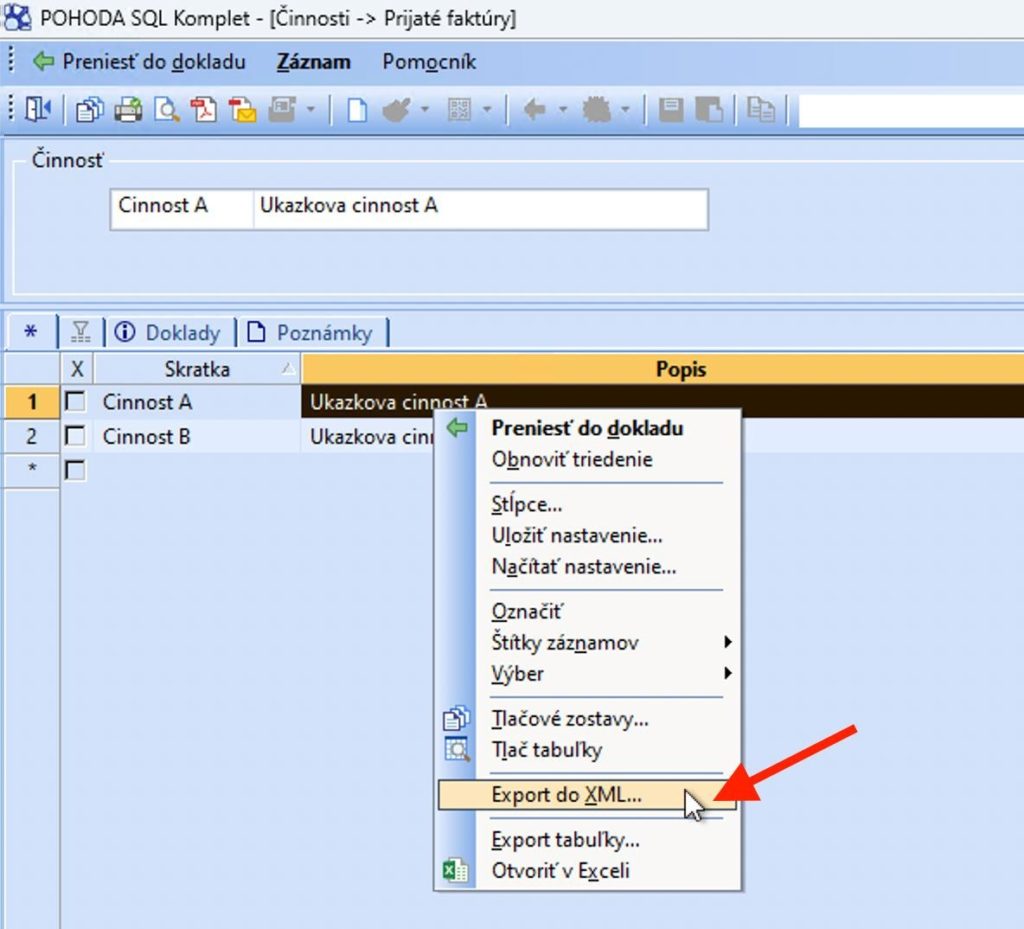Switch to the Poznámky tab

coord(310,332)
